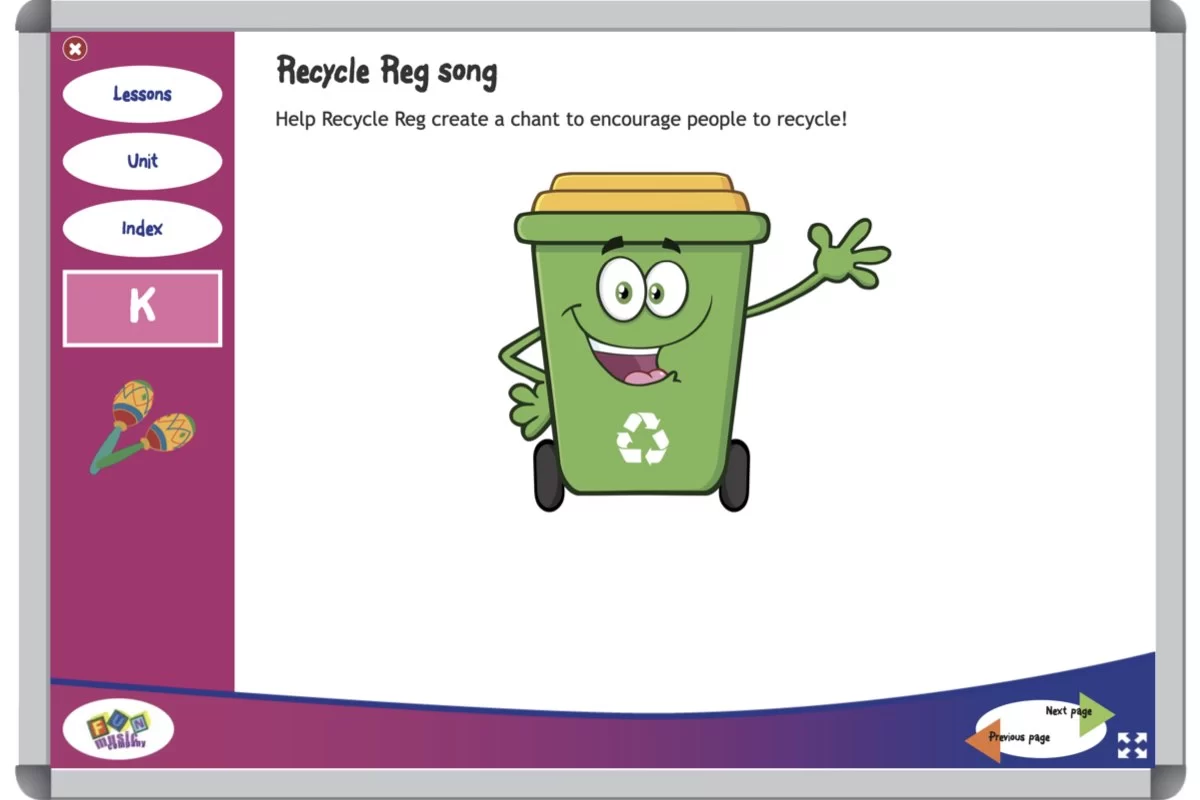1200x800 pixels.
Task: Toggle fullscreen with the expand arrows icon
Action: click(1132, 745)
